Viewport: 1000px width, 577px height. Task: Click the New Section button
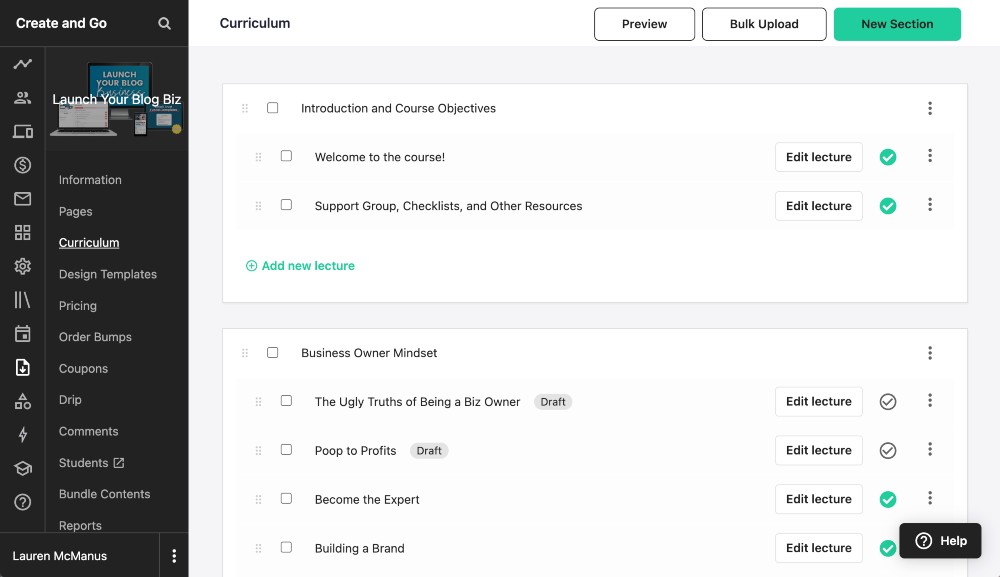897,22
